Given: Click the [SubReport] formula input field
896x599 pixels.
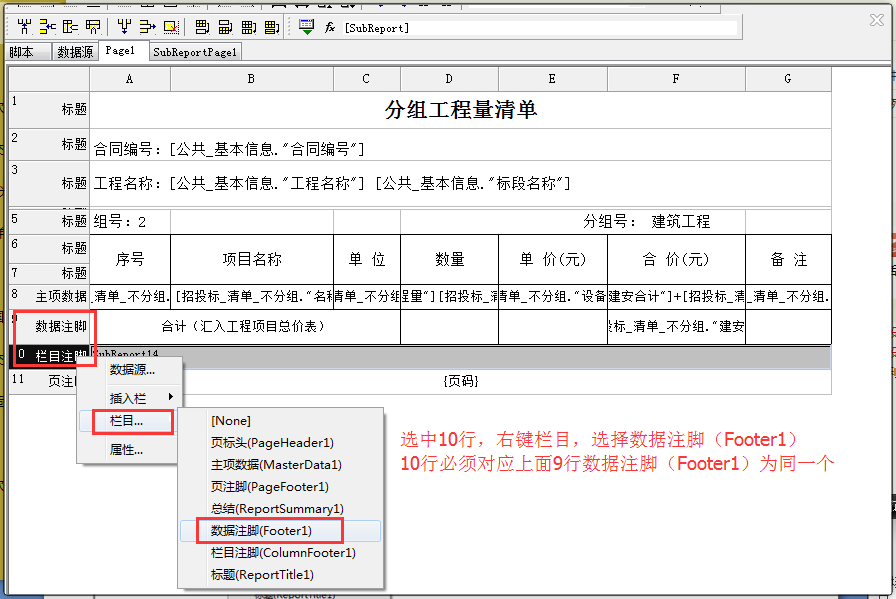Looking at the screenshot, I should 540,28.
